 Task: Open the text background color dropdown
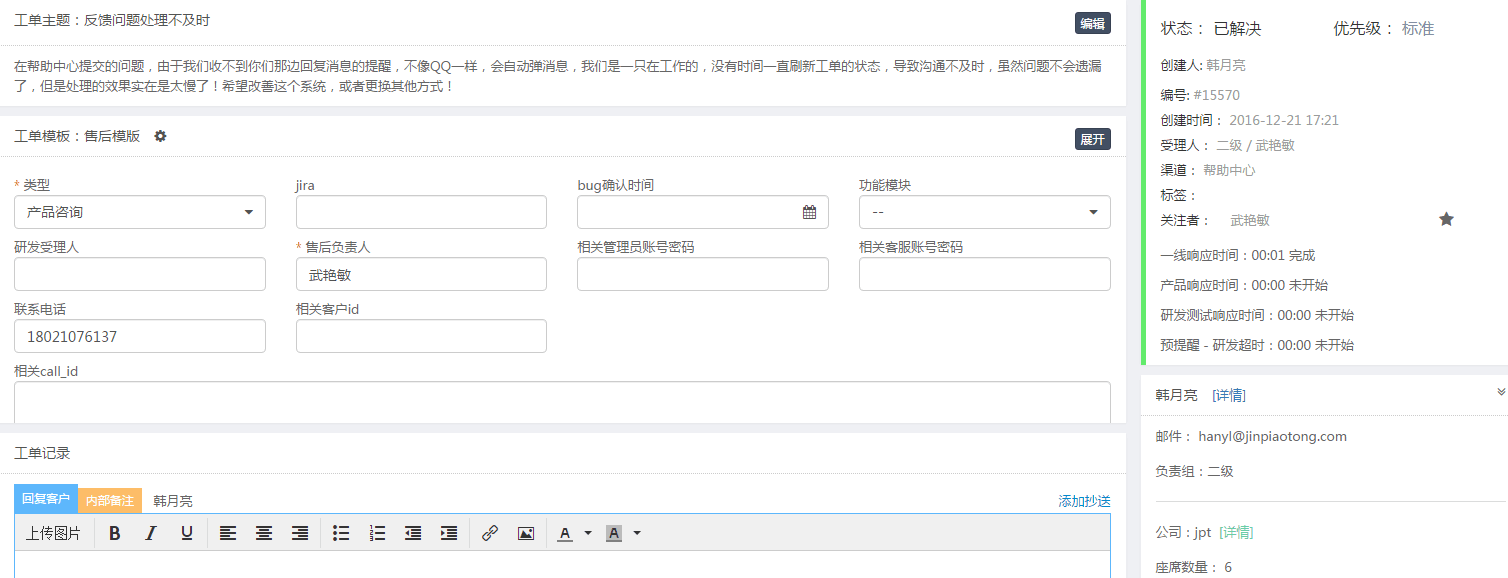click(x=637, y=533)
